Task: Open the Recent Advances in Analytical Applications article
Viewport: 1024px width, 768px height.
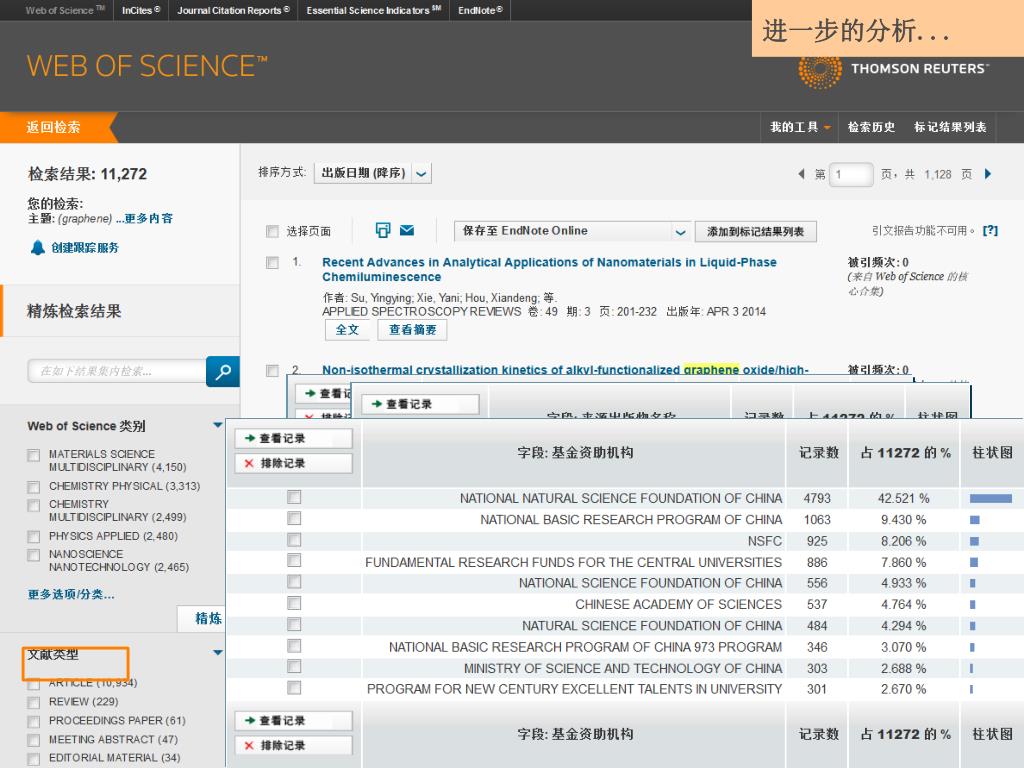Action: tap(549, 270)
